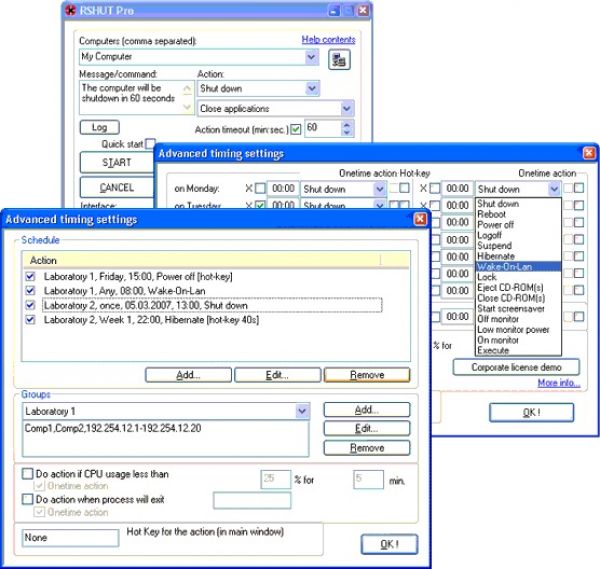The height and width of the screenshot is (569, 600).
Task: Choose Start screensaver option
Action: [x=518, y=308]
